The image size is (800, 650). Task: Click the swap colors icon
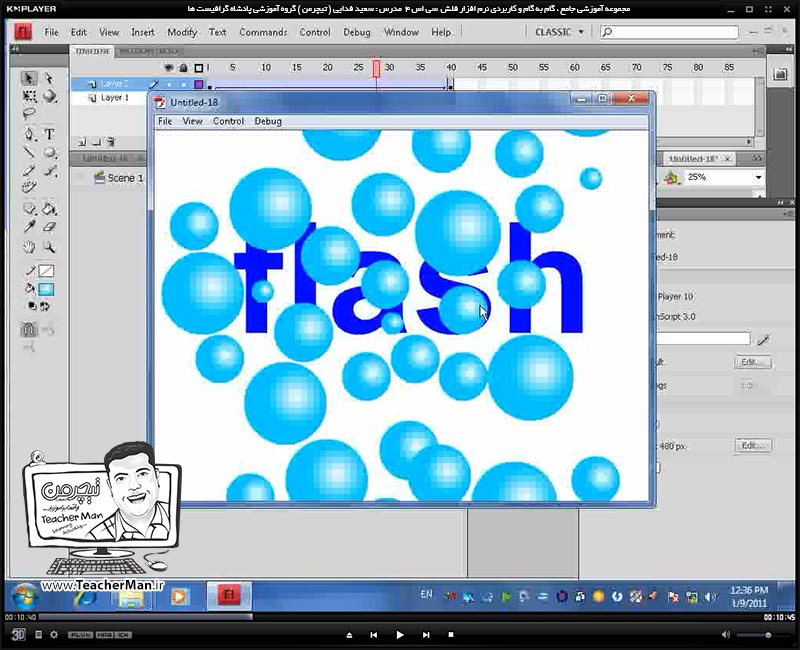(x=45, y=306)
